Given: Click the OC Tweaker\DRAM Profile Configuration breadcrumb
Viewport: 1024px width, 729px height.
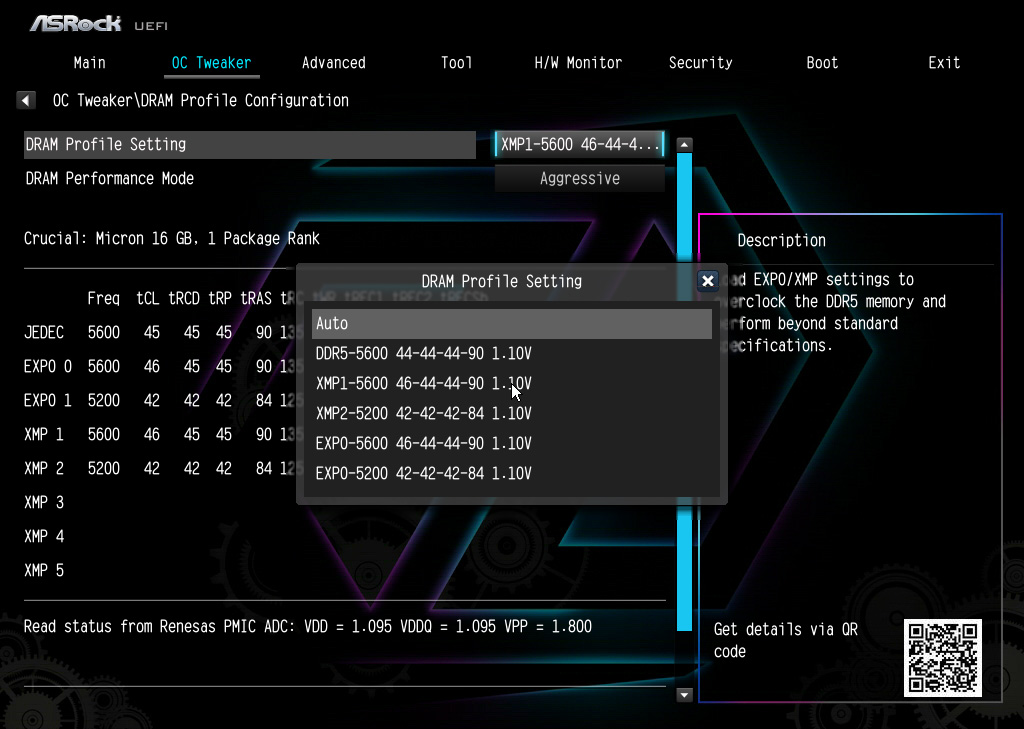Looking at the screenshot, I should point(200,101).
